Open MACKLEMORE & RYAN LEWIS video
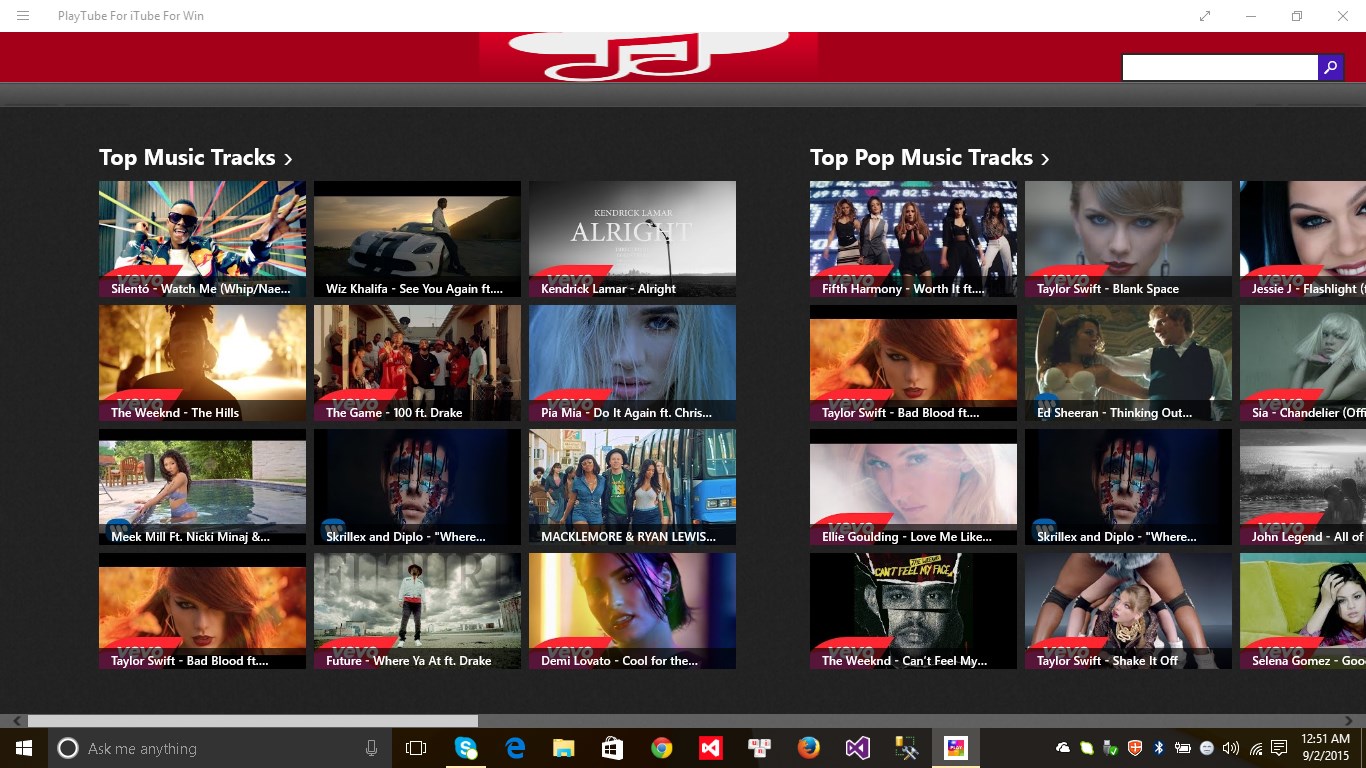The height and width of the screenshot is (768, 1366). (632, 487)
